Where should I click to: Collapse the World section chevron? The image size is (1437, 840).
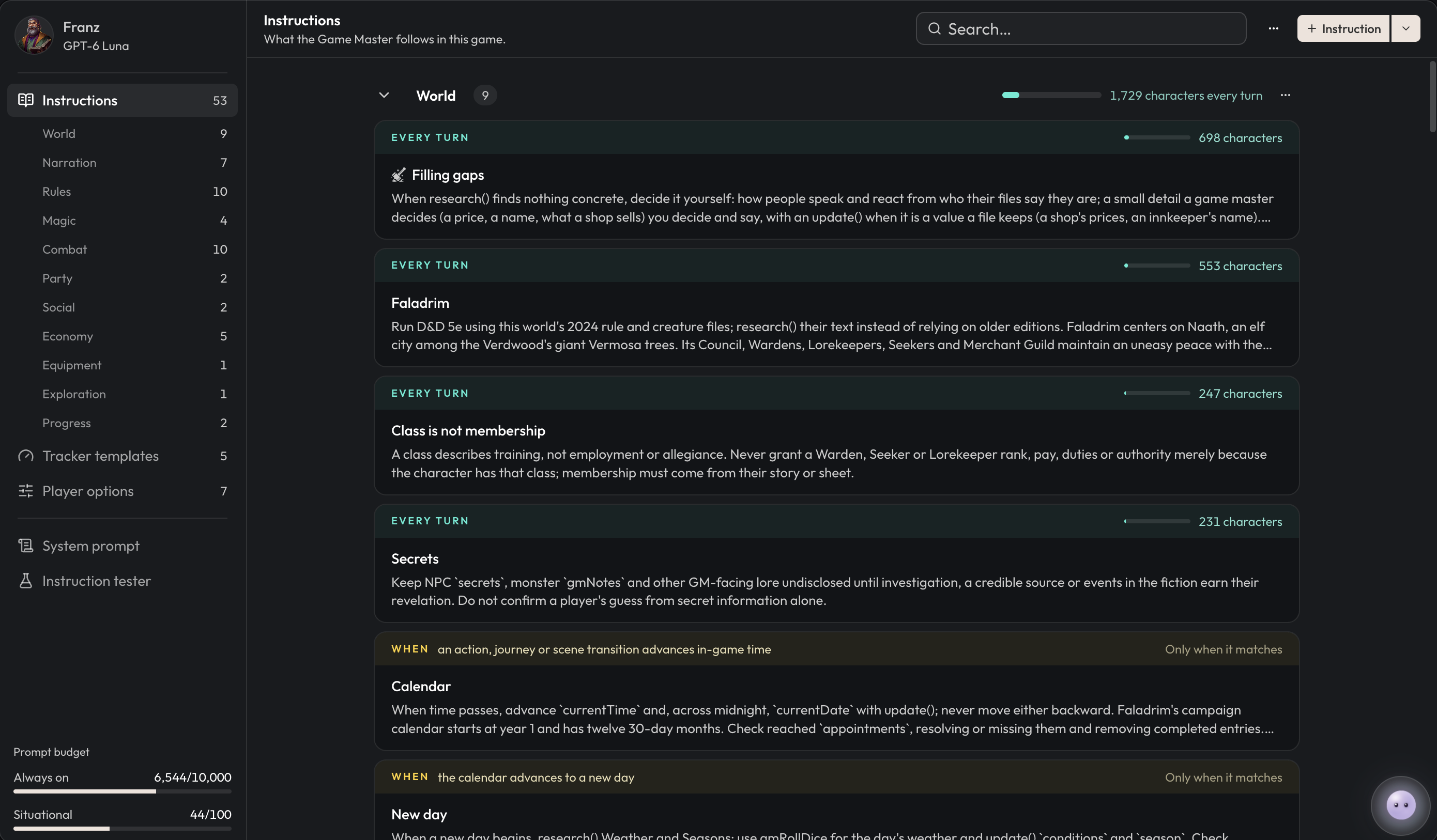tap(384, 95)
